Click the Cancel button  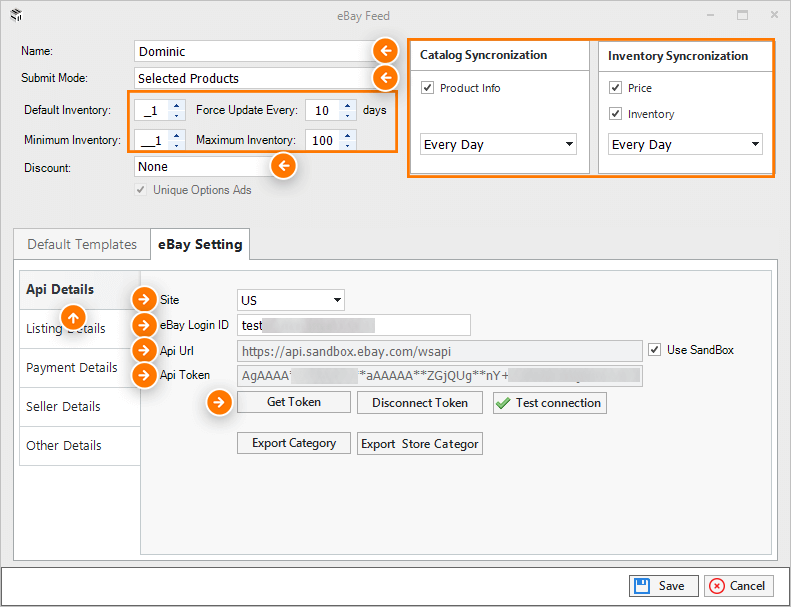coord(739,586)
